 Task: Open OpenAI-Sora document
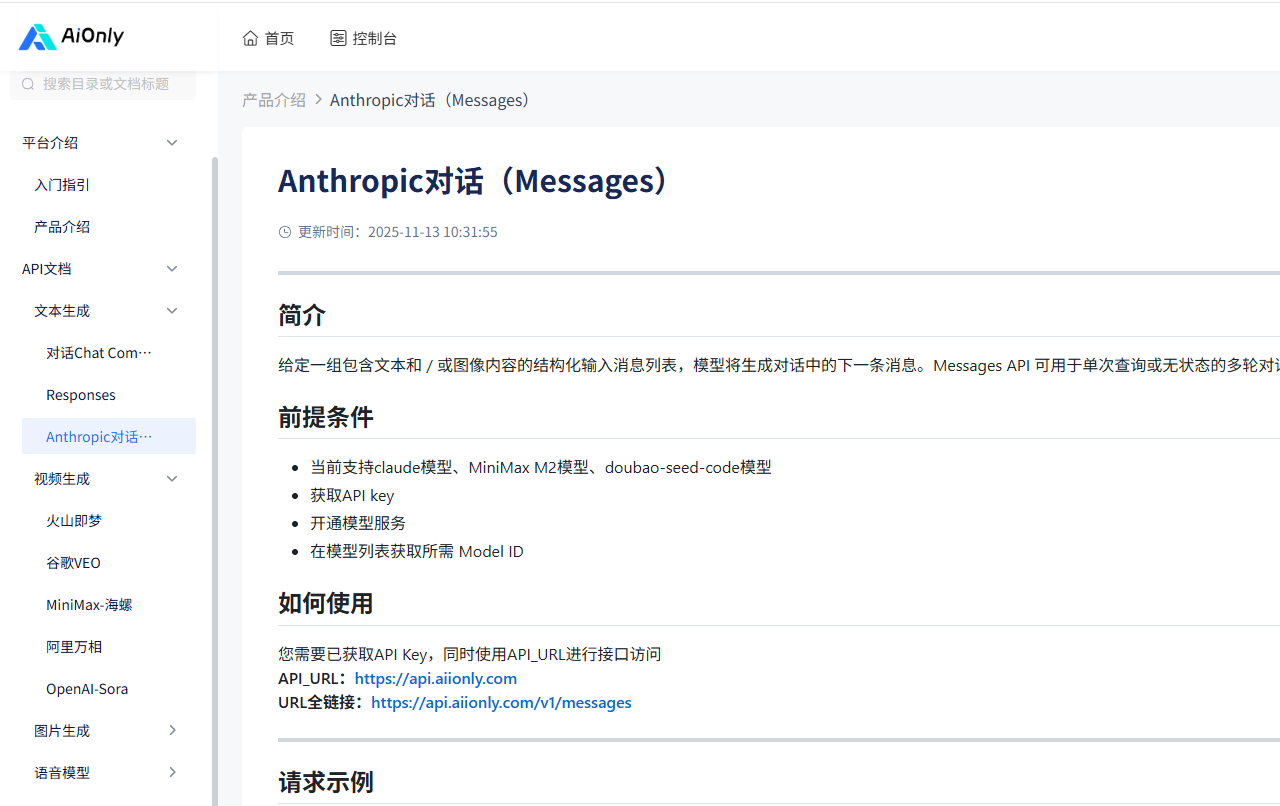[x=87, y=689]
